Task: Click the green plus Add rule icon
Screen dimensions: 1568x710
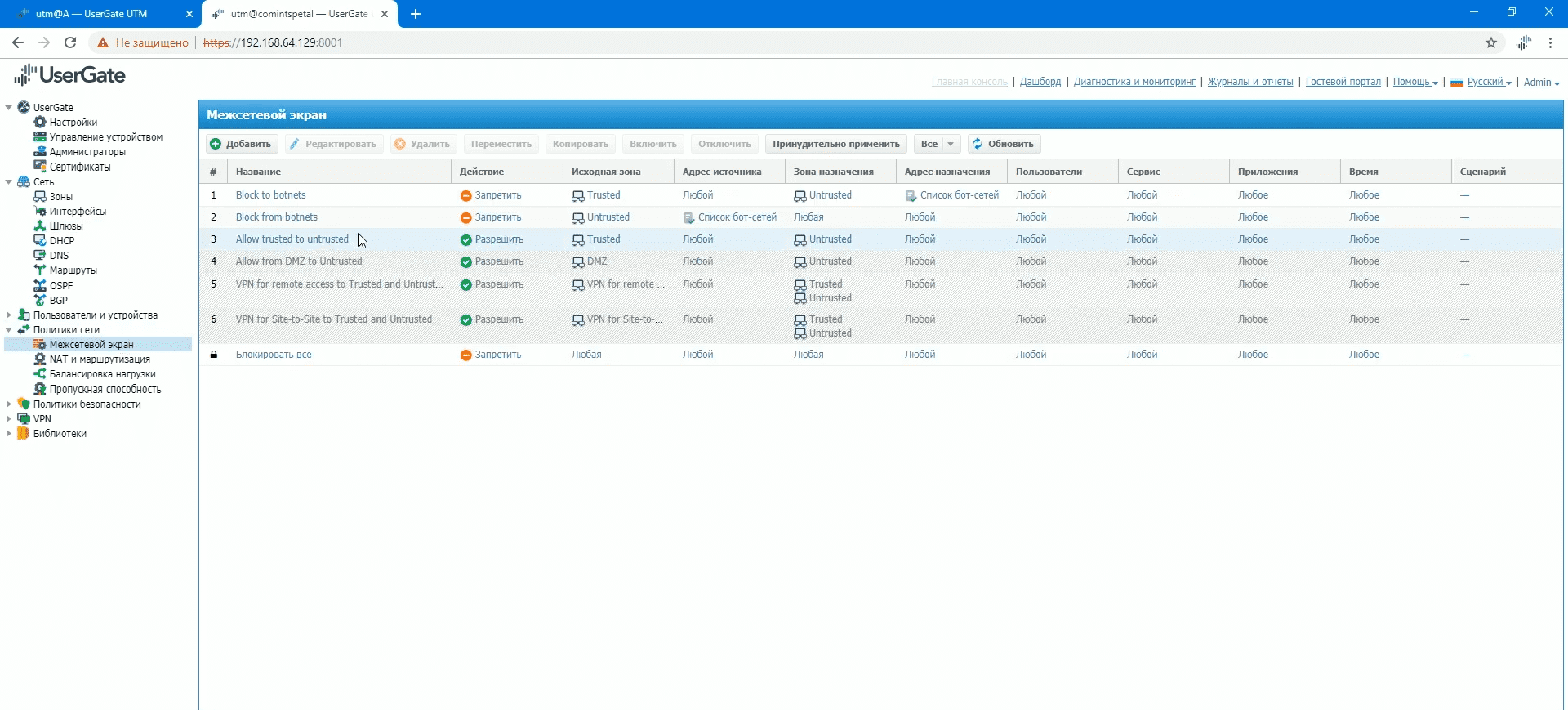Action: point(216,144)
